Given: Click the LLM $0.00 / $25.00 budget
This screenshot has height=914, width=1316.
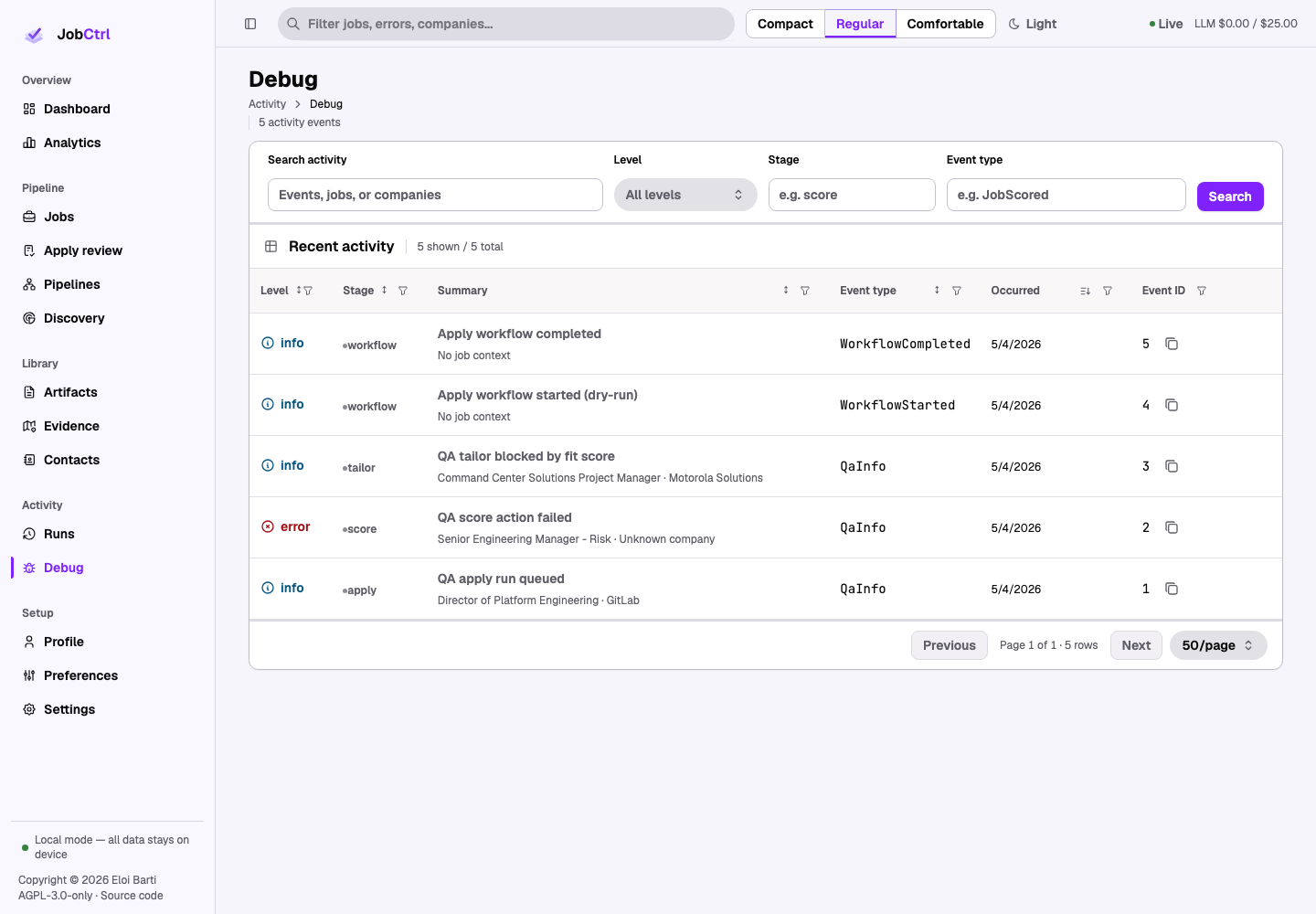Looking at the screenshot, I should 1246,24.
